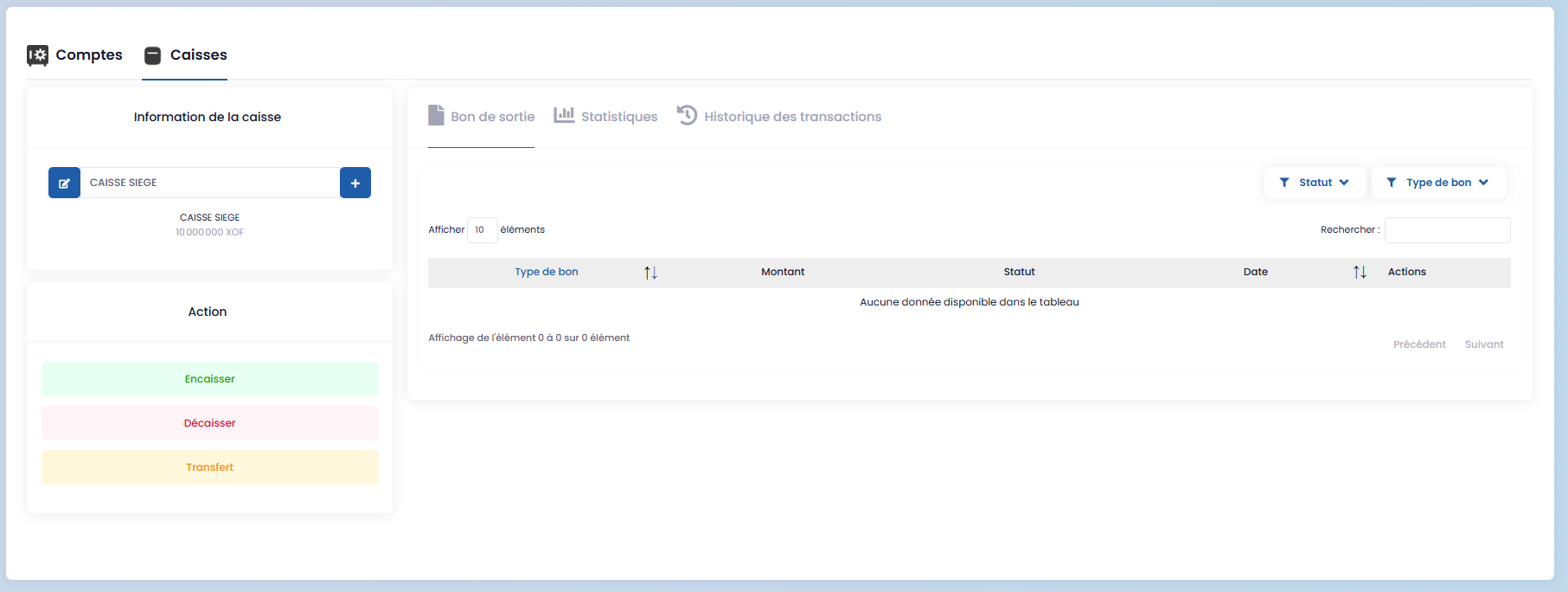Click the safe icon beside Comptes

click(37, 55)
